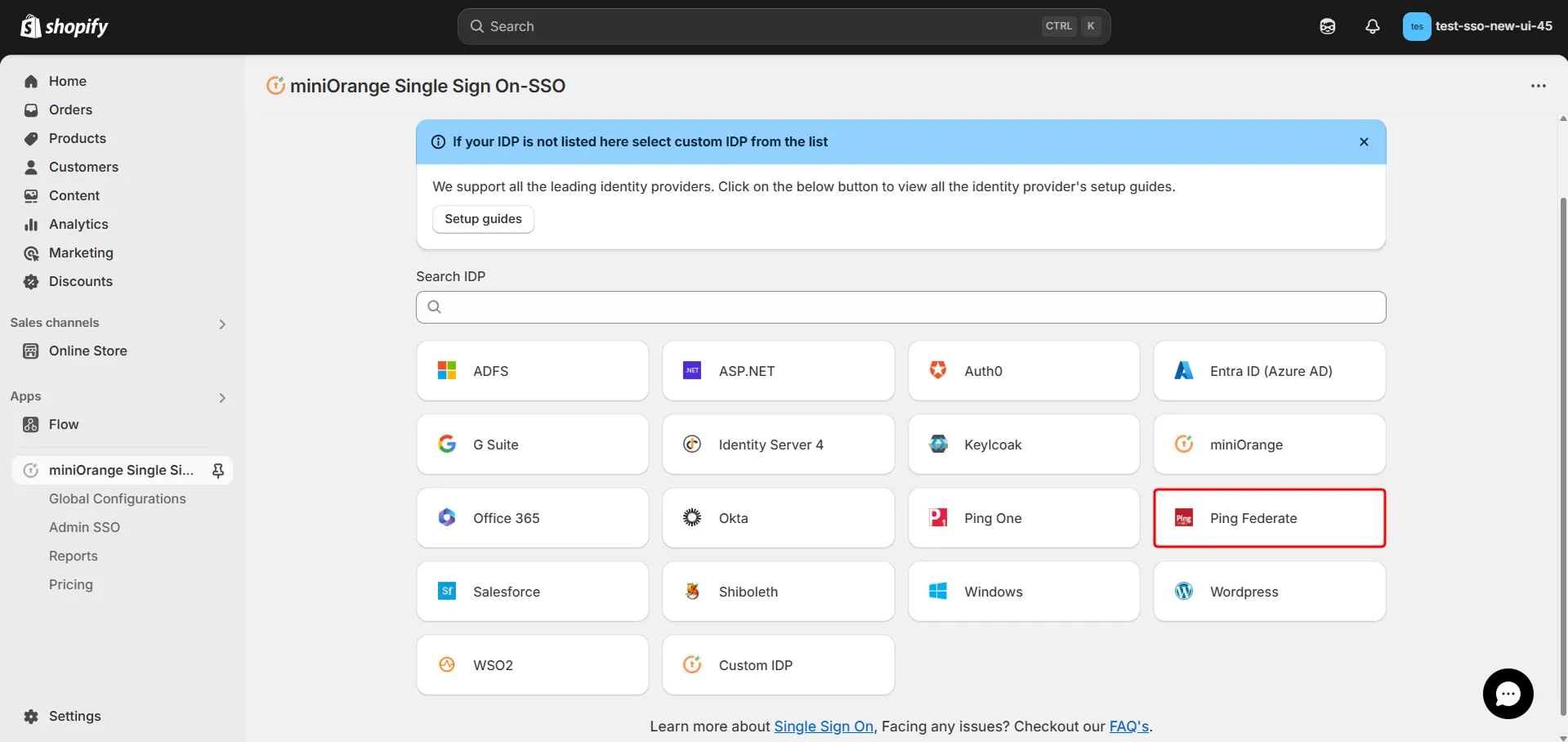Select the Windows provider
The width and height of the screenshot is (1568, 742).
click(1024, 592)
